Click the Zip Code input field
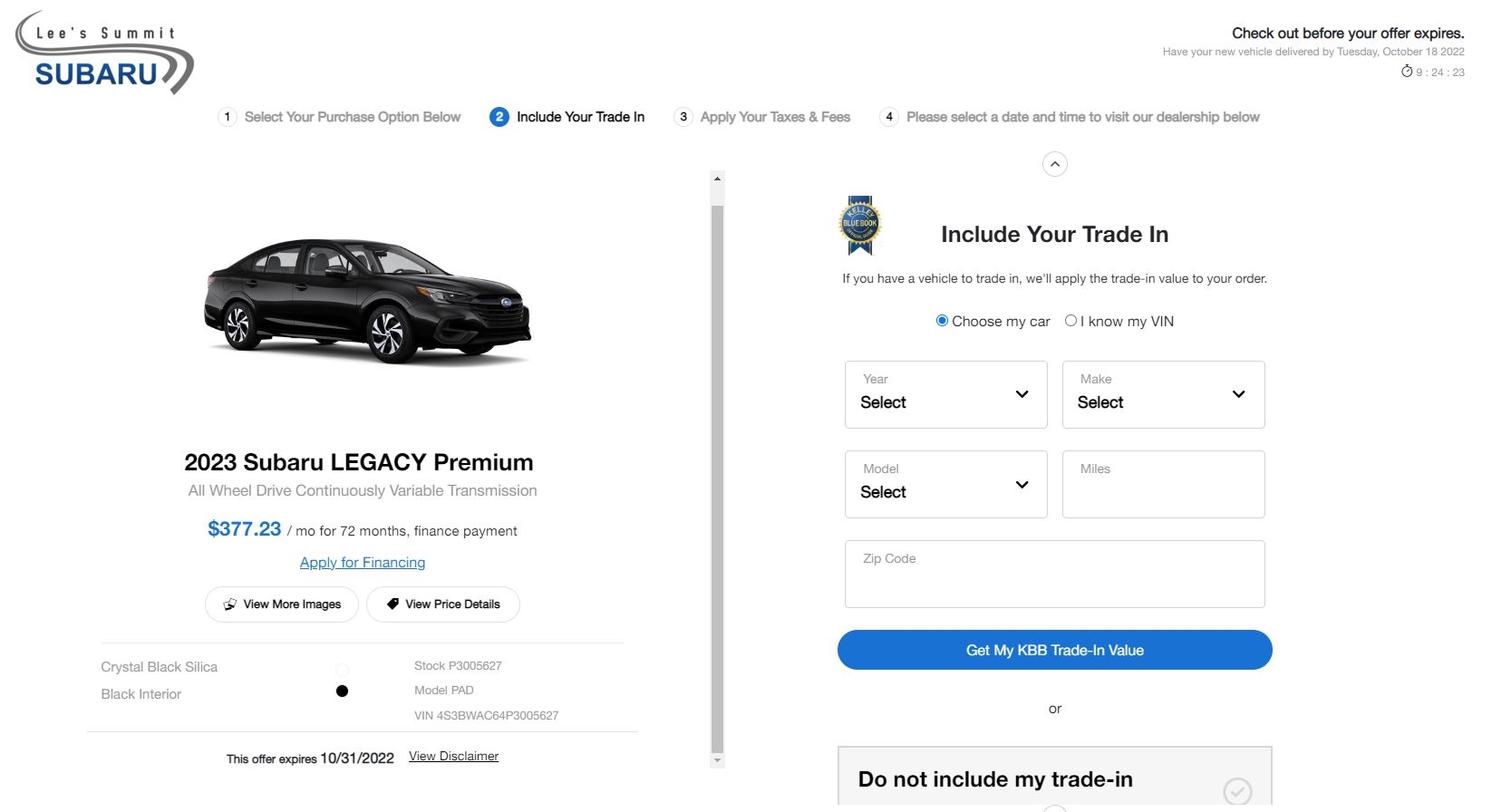Image resolution: width=1492 pixels, height=812 pixels. click(1055, 575)
